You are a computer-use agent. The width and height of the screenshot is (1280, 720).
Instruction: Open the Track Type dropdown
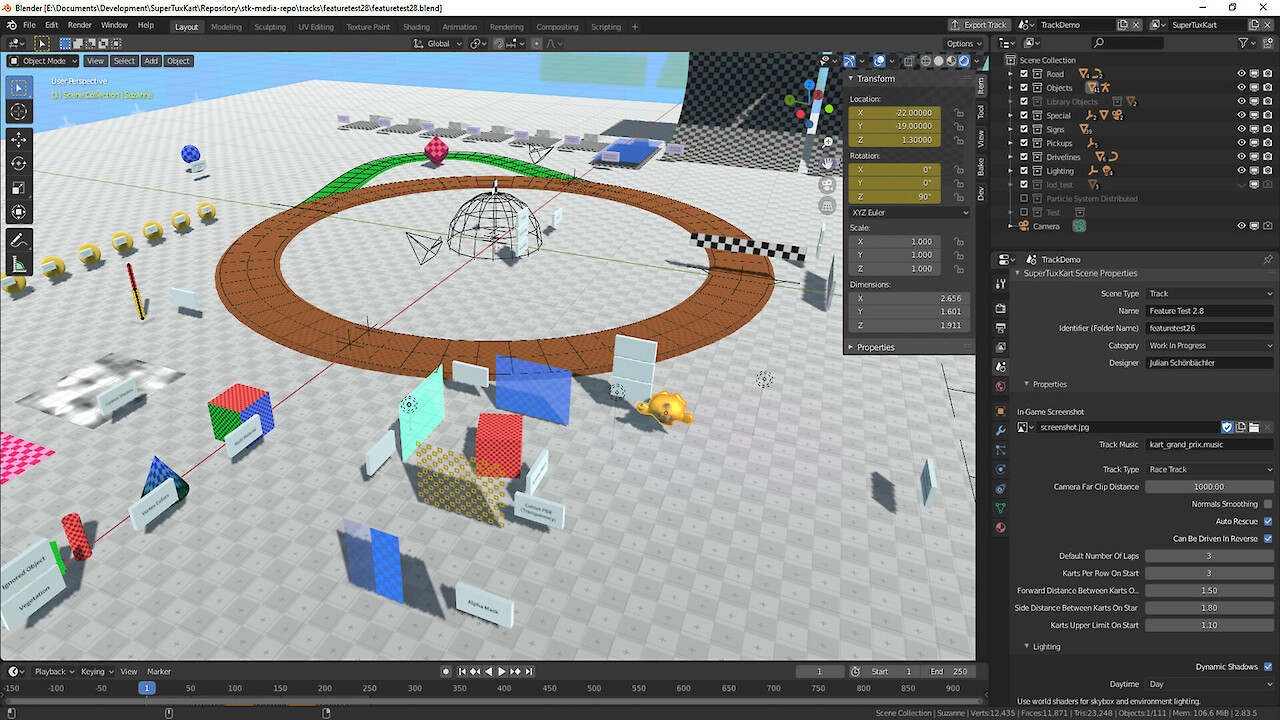pyautogui.click(x=1209, y=468)
